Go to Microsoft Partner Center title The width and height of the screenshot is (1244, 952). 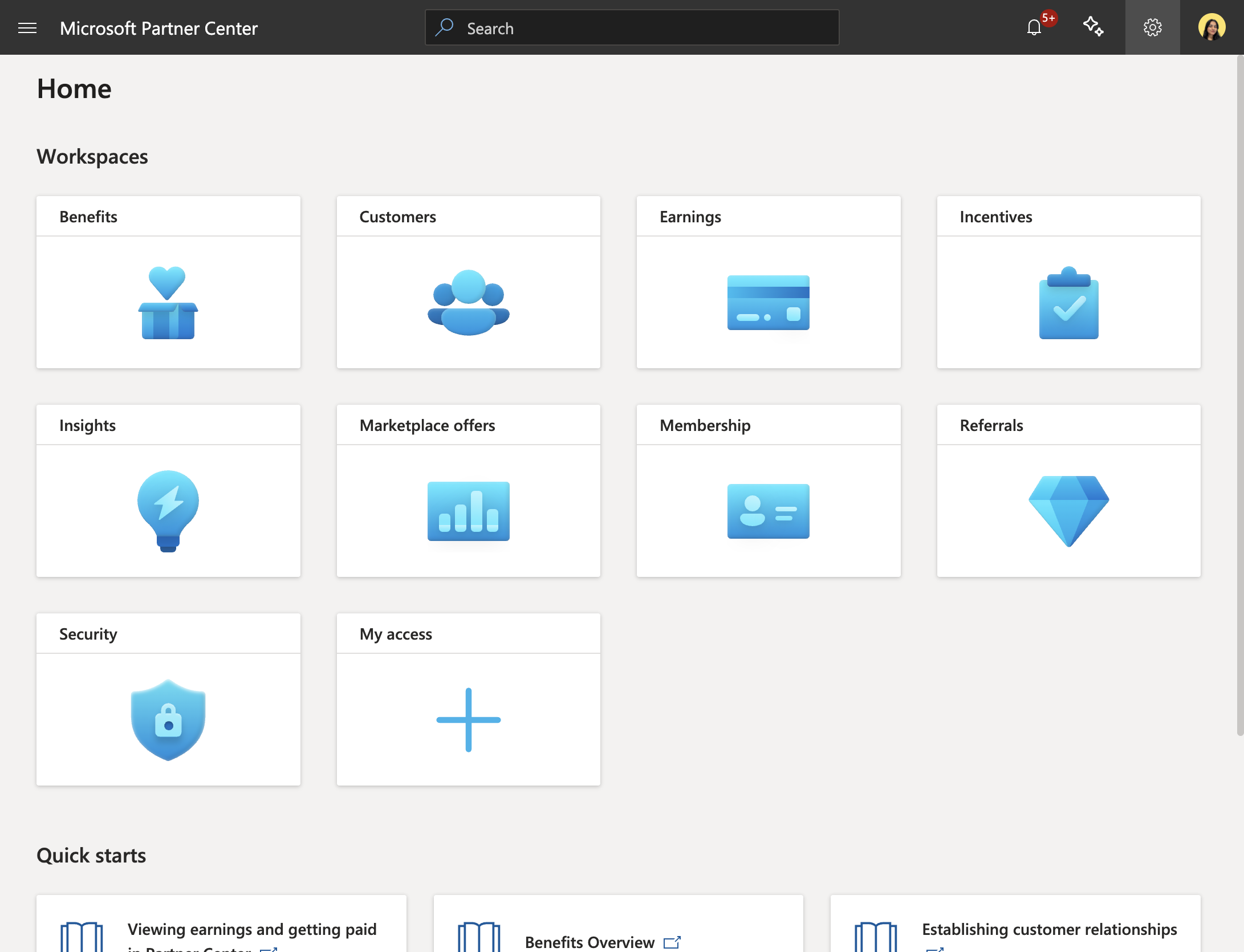click(158, 28)
